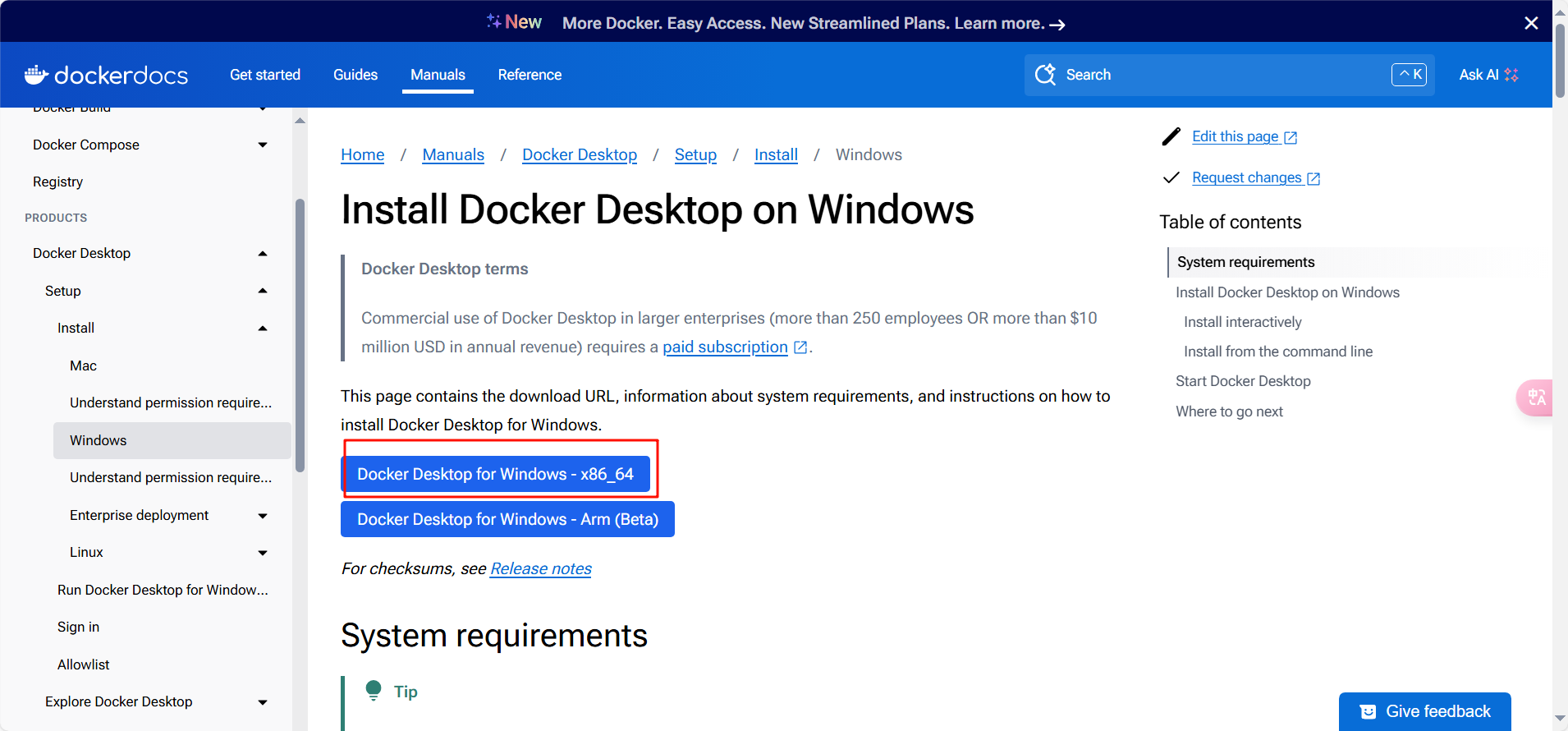
Task: Click the Ctrl K shortcut badge
Action: (x=1409, y=75)
